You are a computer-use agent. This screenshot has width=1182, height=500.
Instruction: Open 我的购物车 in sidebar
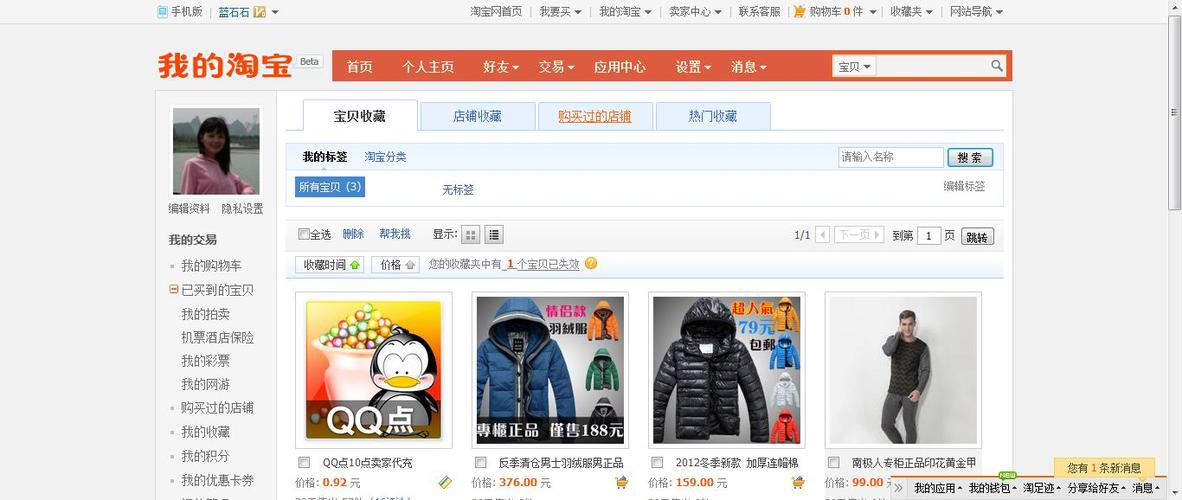[211, 265]
